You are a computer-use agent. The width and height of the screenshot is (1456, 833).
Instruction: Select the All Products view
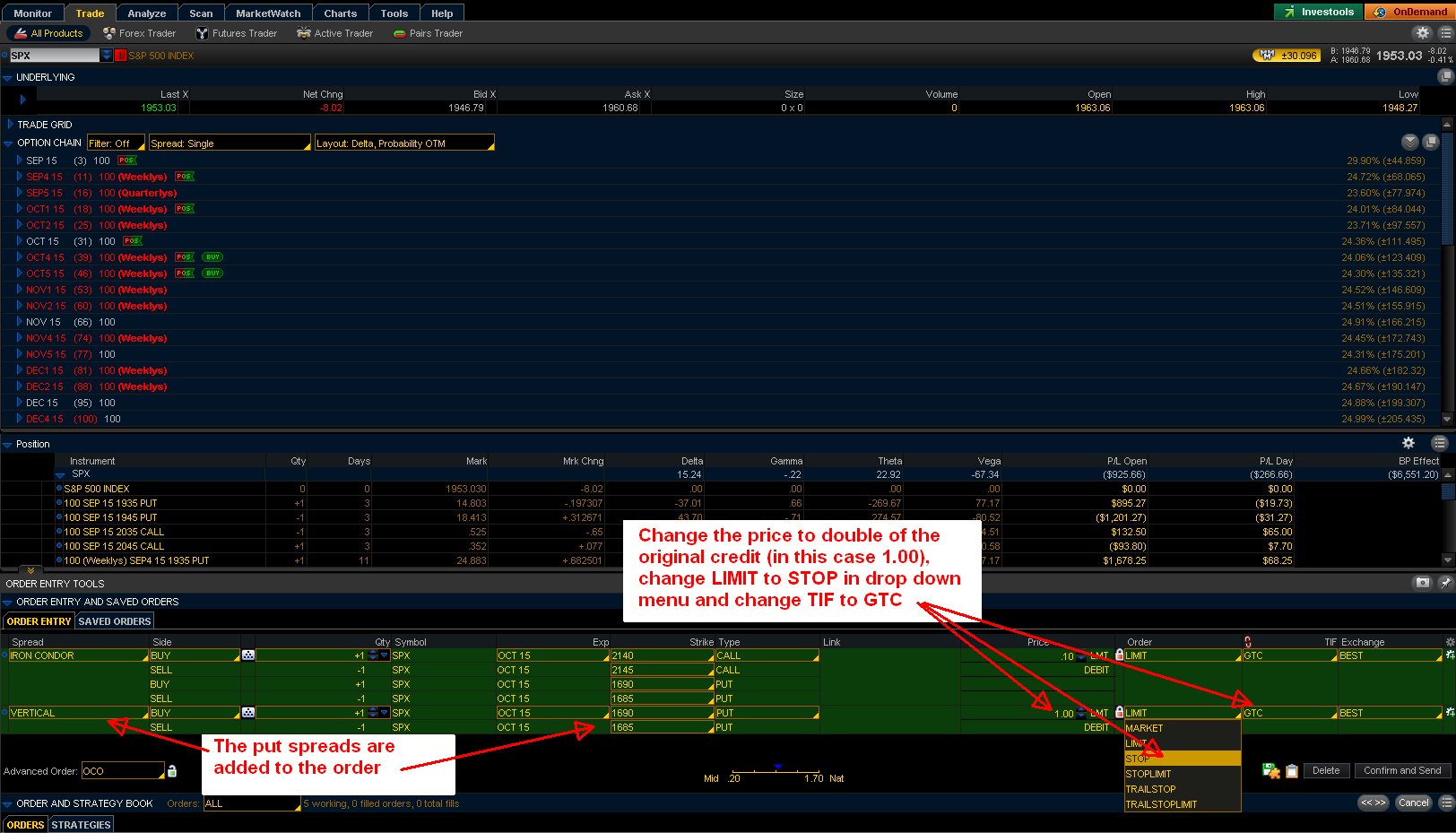pyautogui.click(x=48, y=33)
